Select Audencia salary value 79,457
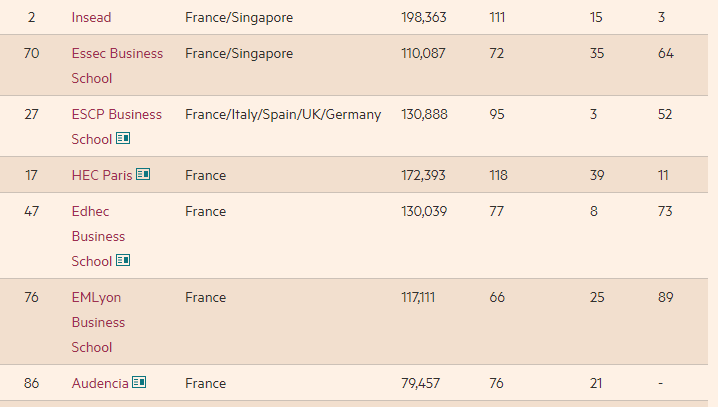 pyautogui.click(x=420, y=383)
